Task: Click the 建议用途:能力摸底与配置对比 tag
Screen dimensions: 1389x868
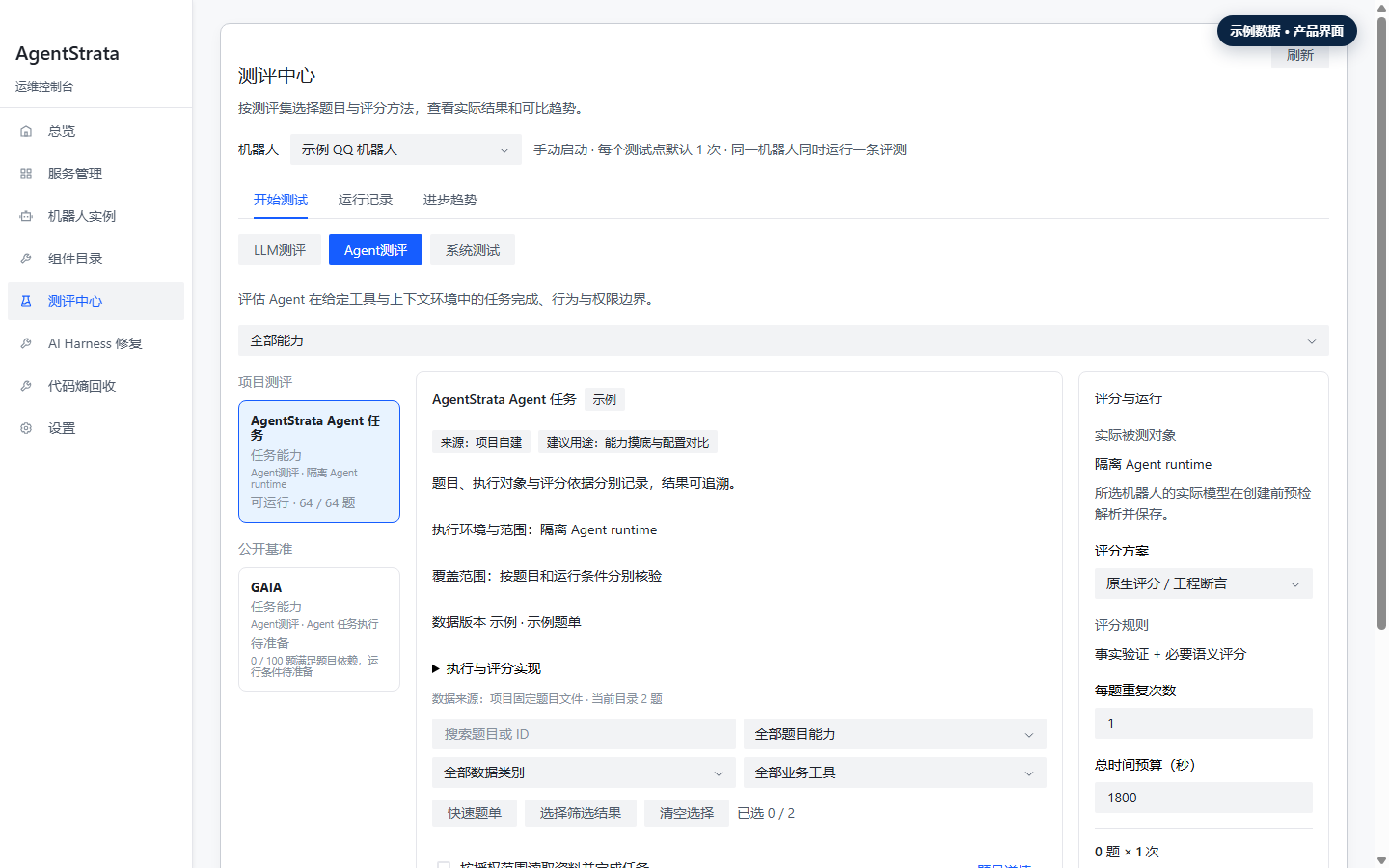Action: [x=628, y=442]
